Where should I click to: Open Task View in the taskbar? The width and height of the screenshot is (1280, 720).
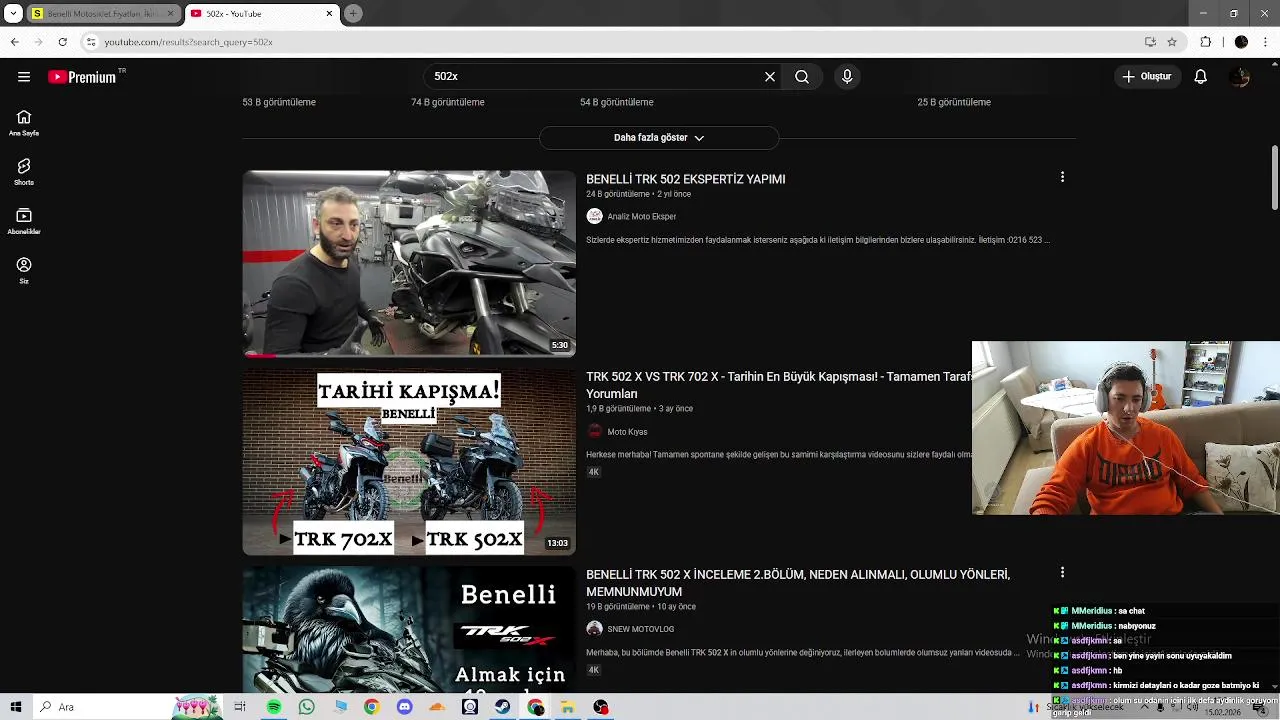pos(240,707)
